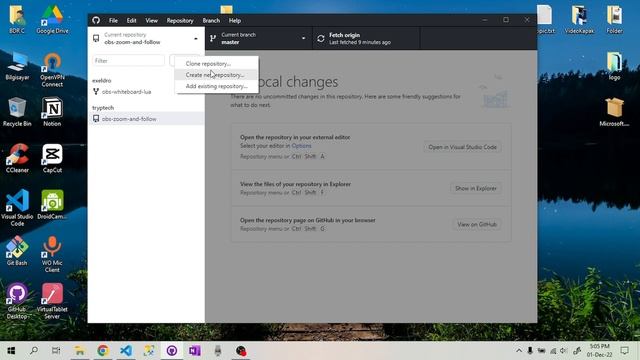Click the taskbar search magnifier icon
Image resolution: width=640 pixels, height=360 pixels.
pos(34,351)
